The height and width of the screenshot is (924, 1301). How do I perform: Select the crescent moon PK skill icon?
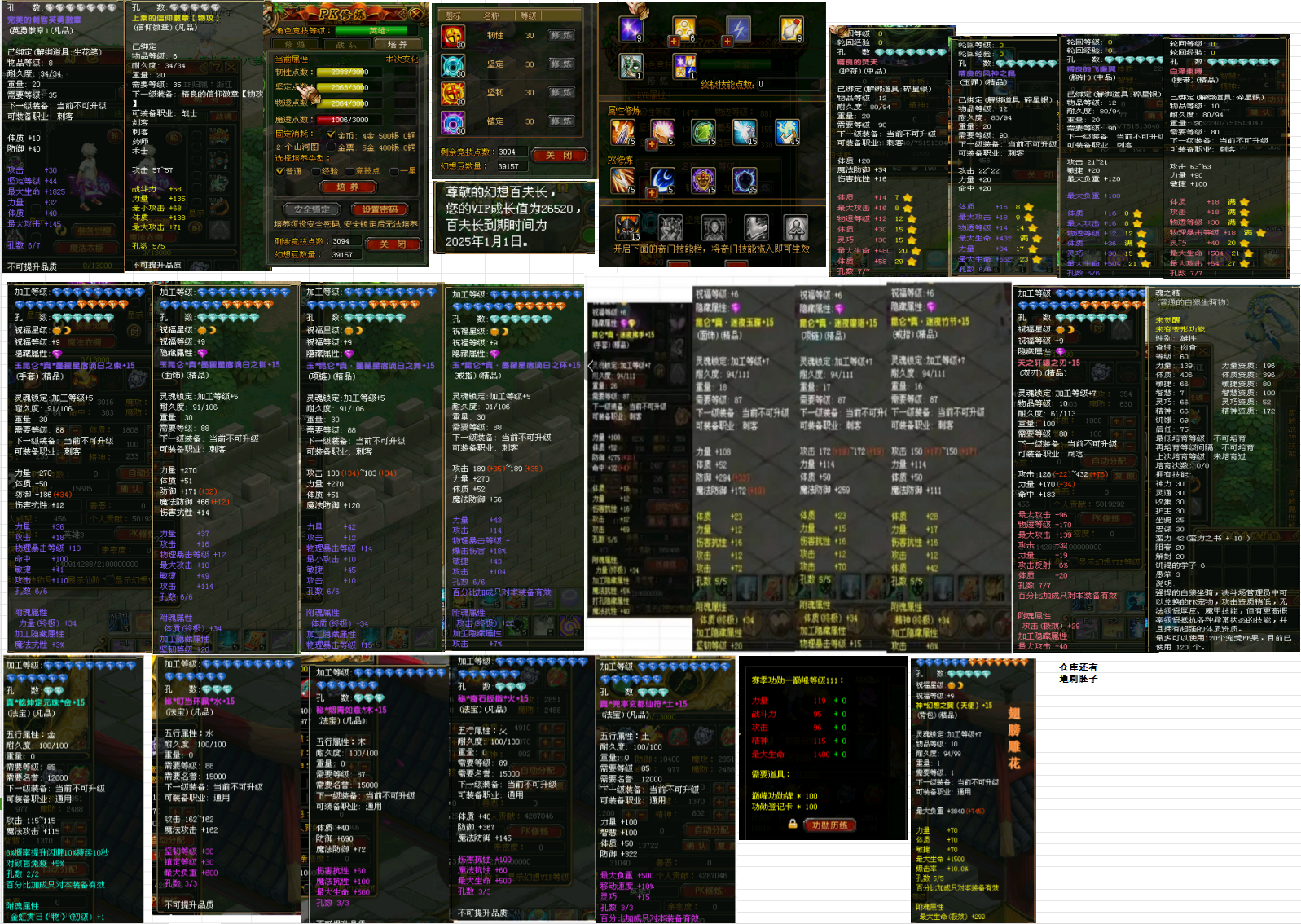662,180
